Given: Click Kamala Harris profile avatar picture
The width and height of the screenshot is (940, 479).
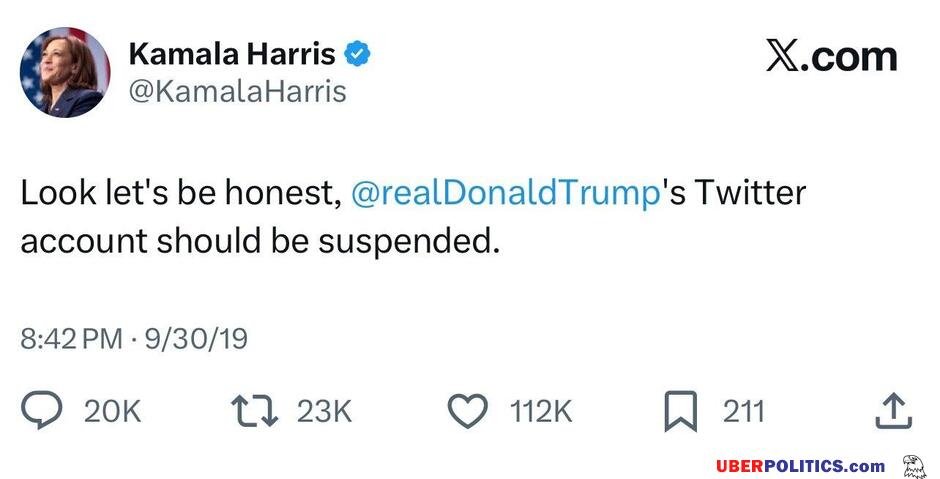Looking at the screenshot, I should coord(66,73).
